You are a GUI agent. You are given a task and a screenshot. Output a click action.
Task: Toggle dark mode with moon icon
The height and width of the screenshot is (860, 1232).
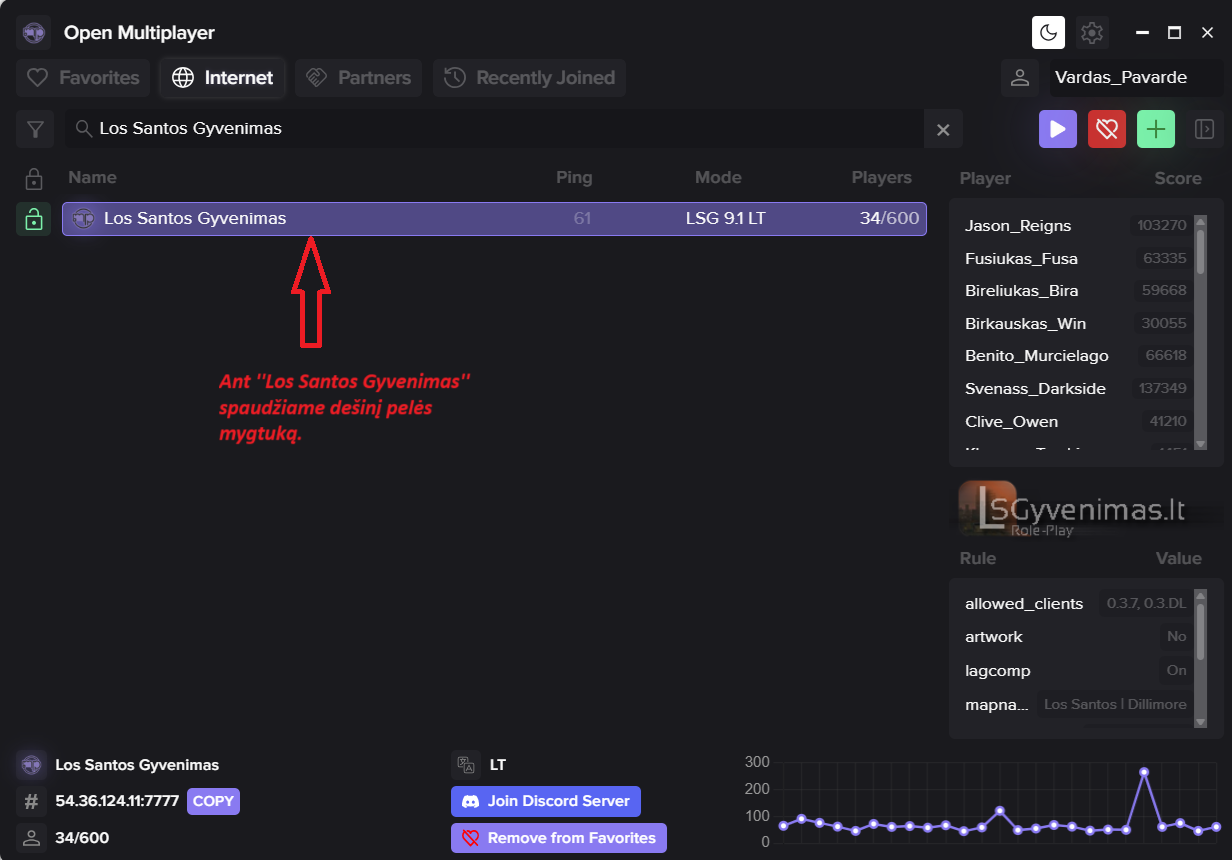point(1048,33)
